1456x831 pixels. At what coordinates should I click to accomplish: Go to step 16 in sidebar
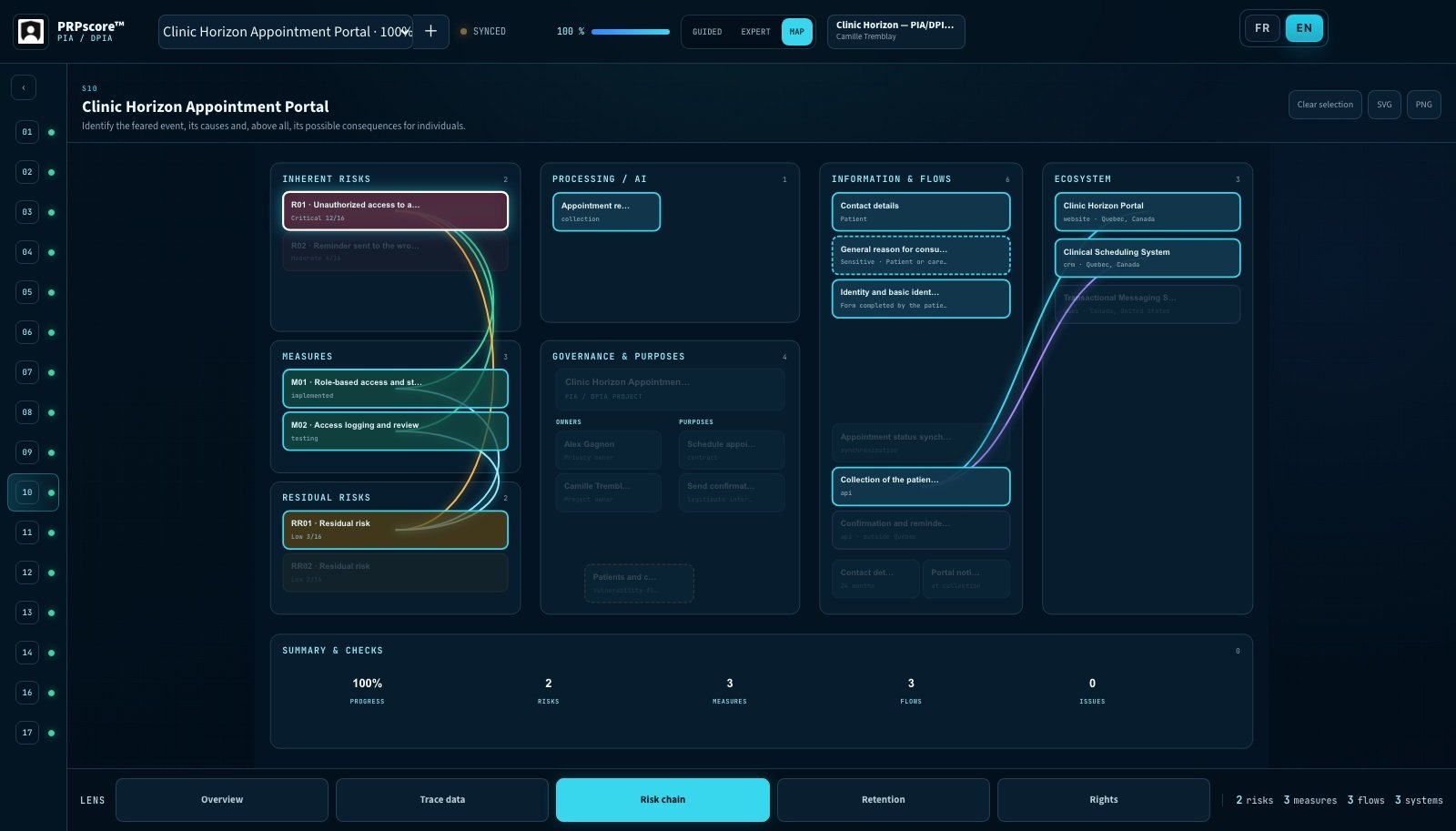point(27,693)
